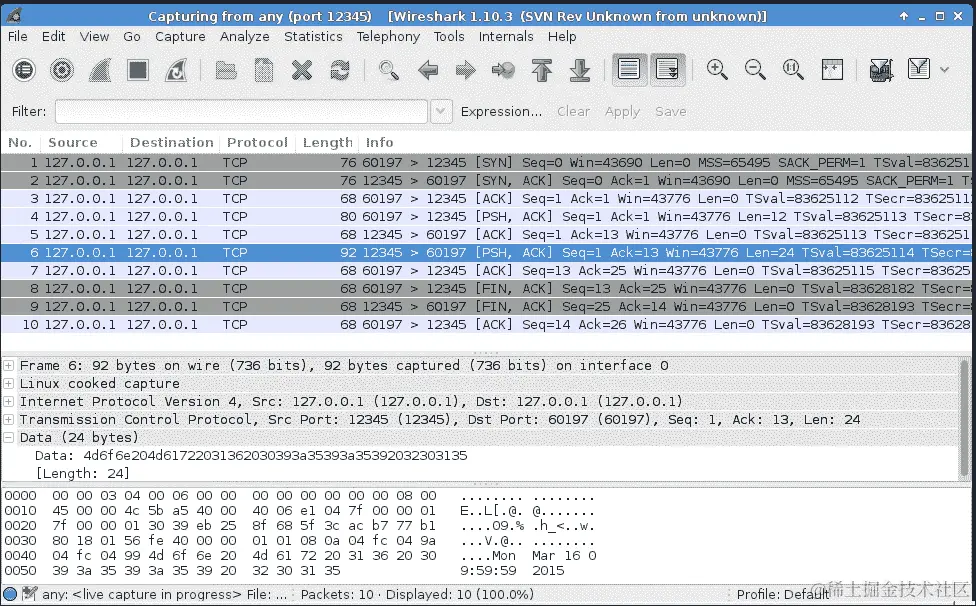Open the File menu
This screenshot has height=606, width=976.
pos(17,37)
